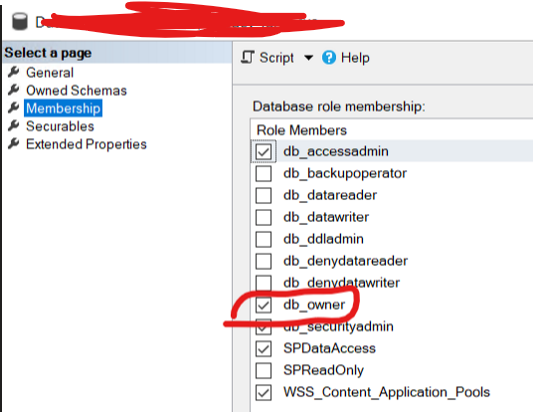Screen dimensions: 533x412
Task: Click the Help button label
Action: [355, 57]
